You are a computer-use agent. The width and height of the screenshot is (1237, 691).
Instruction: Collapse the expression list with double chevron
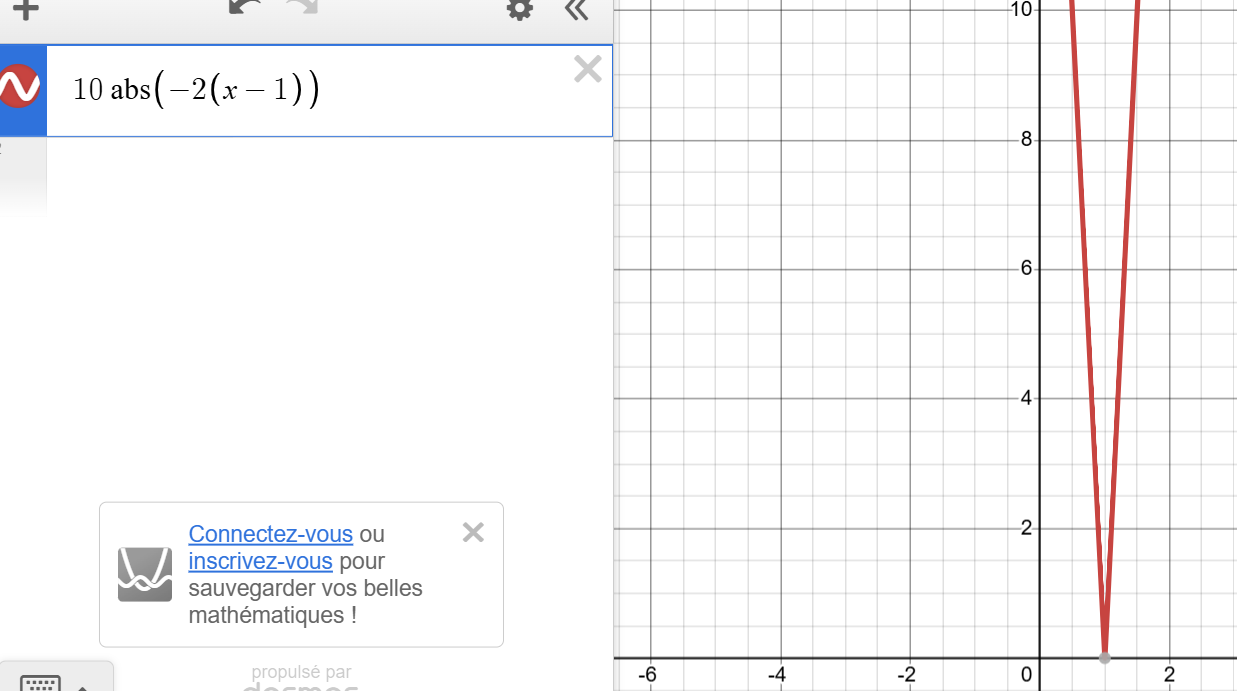click(576, 10)
